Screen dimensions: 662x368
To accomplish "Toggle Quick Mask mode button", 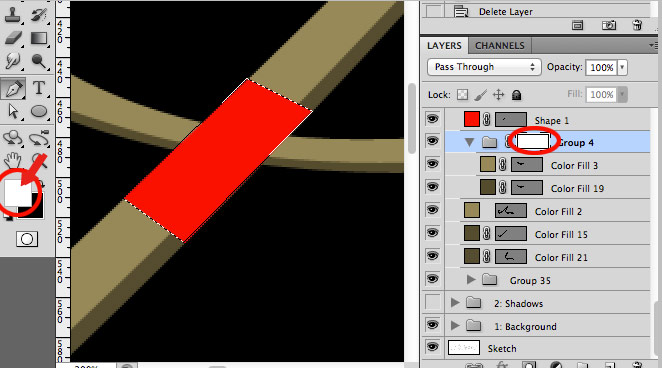I will pyautogui.click(x=27, y=239).
